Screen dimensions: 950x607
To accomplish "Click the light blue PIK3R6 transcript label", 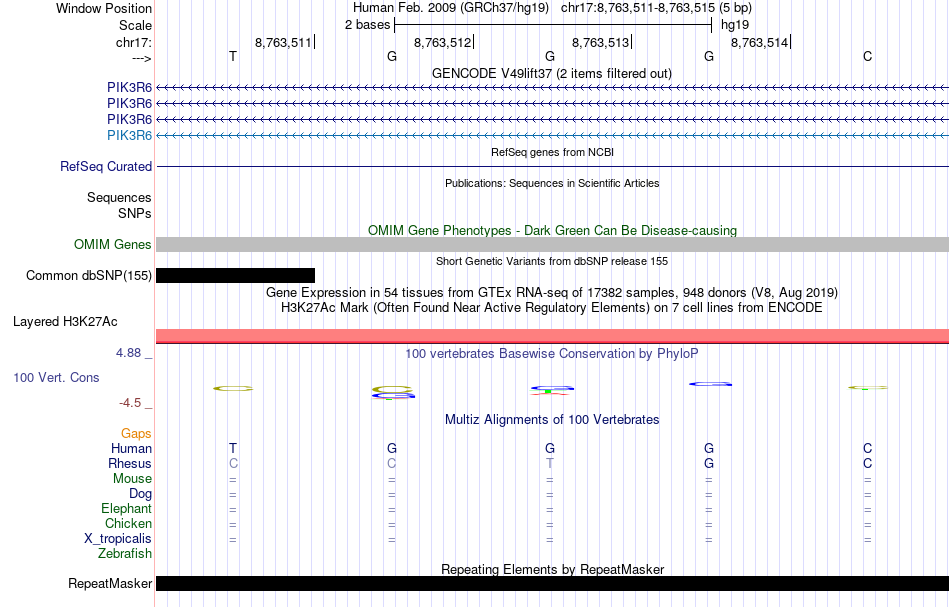I will (129, 135).
